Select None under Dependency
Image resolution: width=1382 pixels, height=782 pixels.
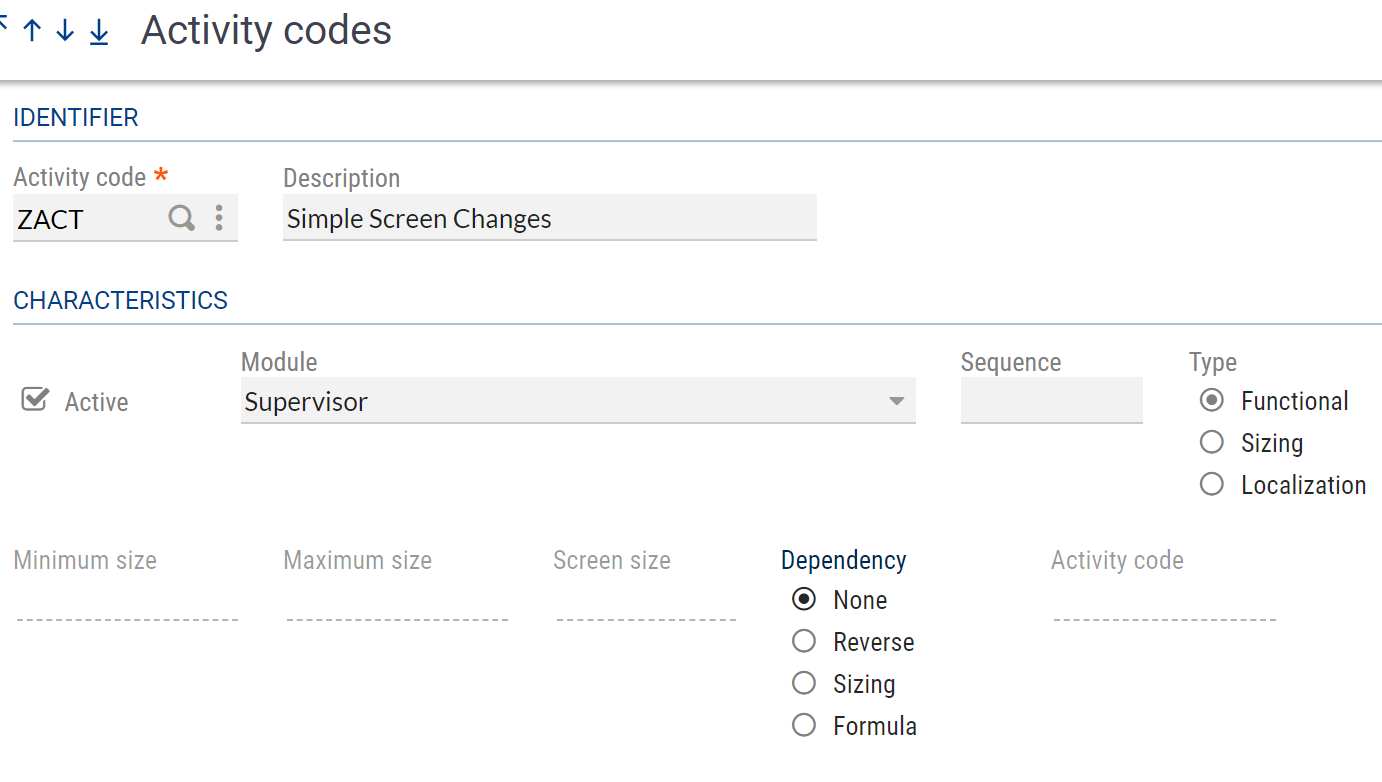pos(804,599)
